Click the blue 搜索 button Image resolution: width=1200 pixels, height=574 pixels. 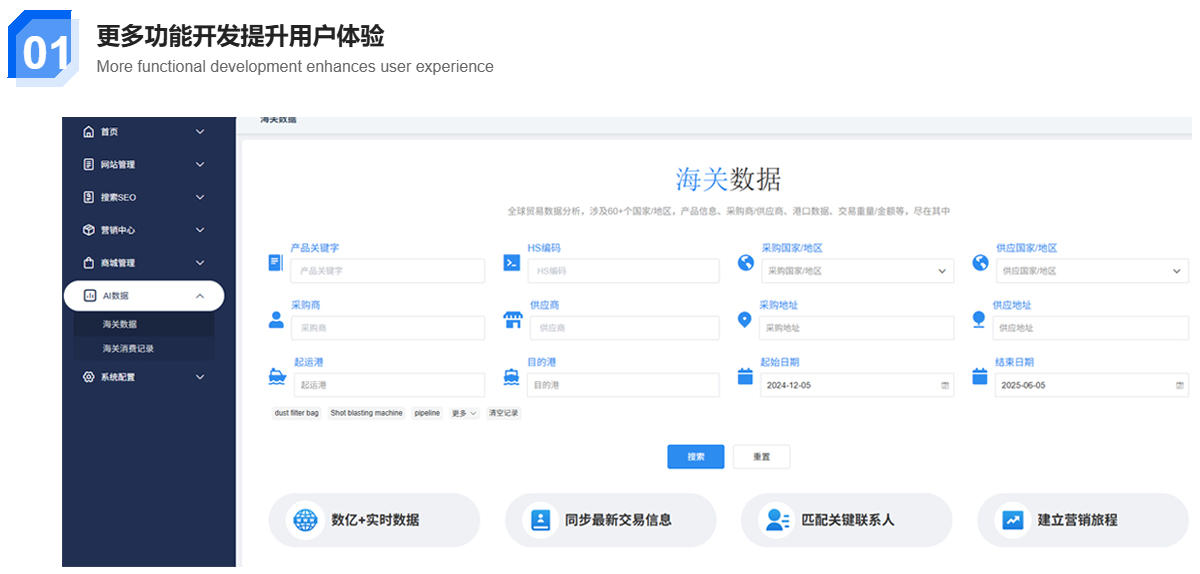(x=695, y=457)
